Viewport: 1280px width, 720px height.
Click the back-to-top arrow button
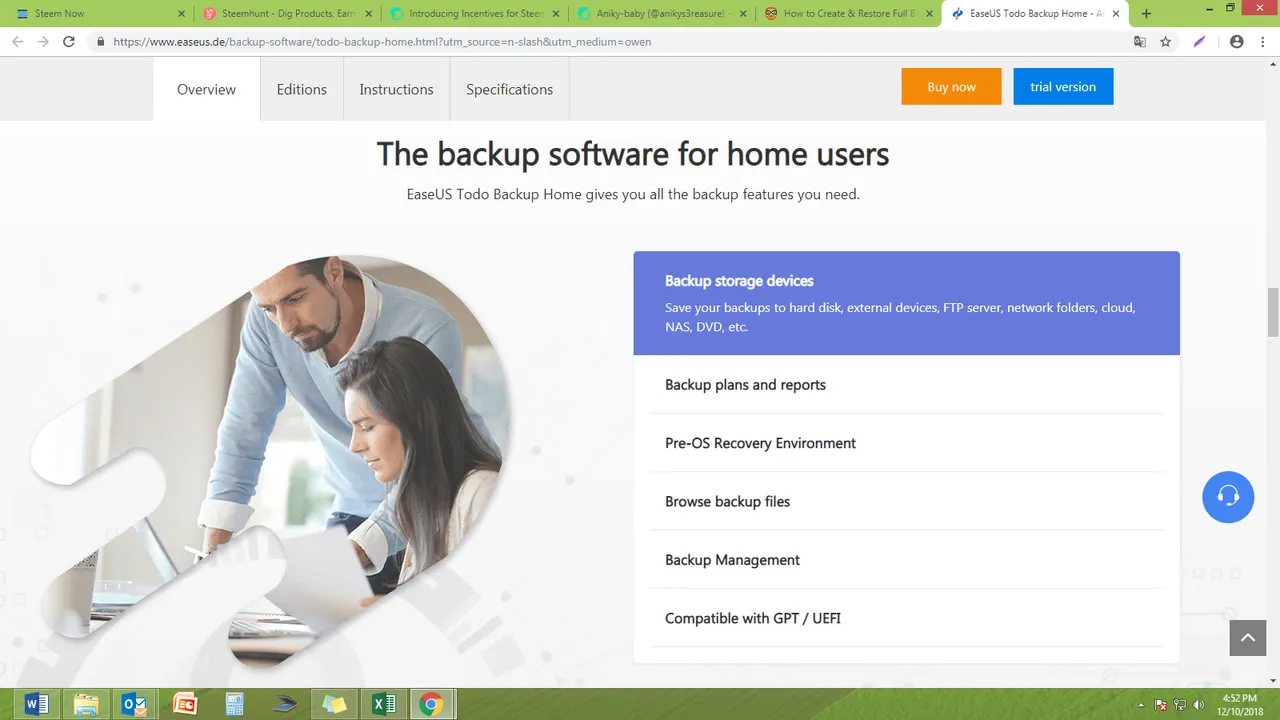pyautogui.click(x=1248, y=638)
